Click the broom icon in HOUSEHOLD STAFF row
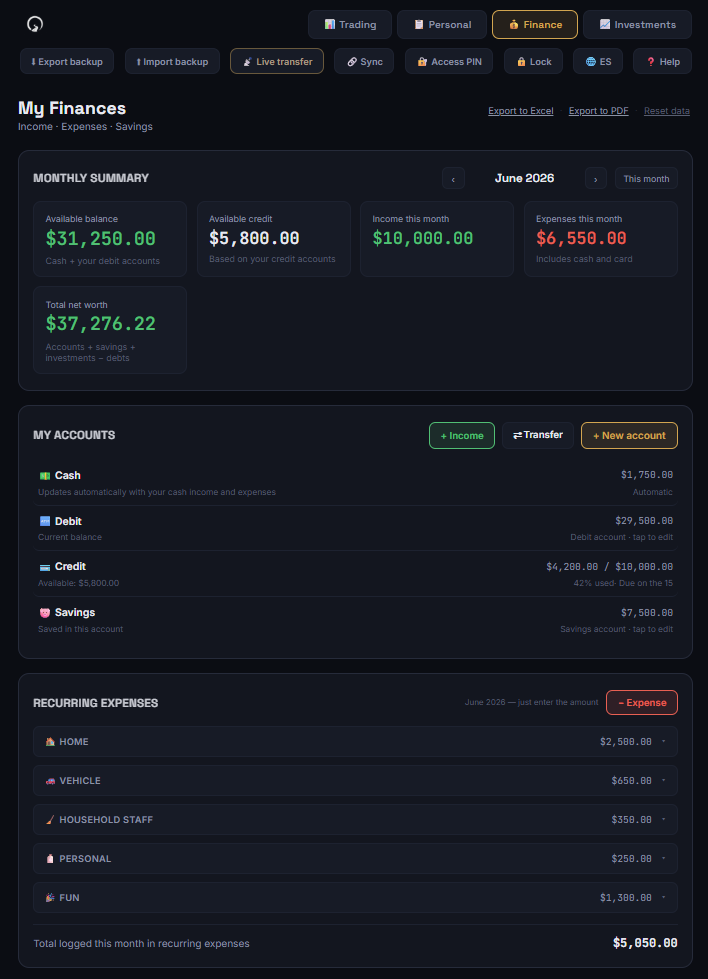 coord(50,820)
